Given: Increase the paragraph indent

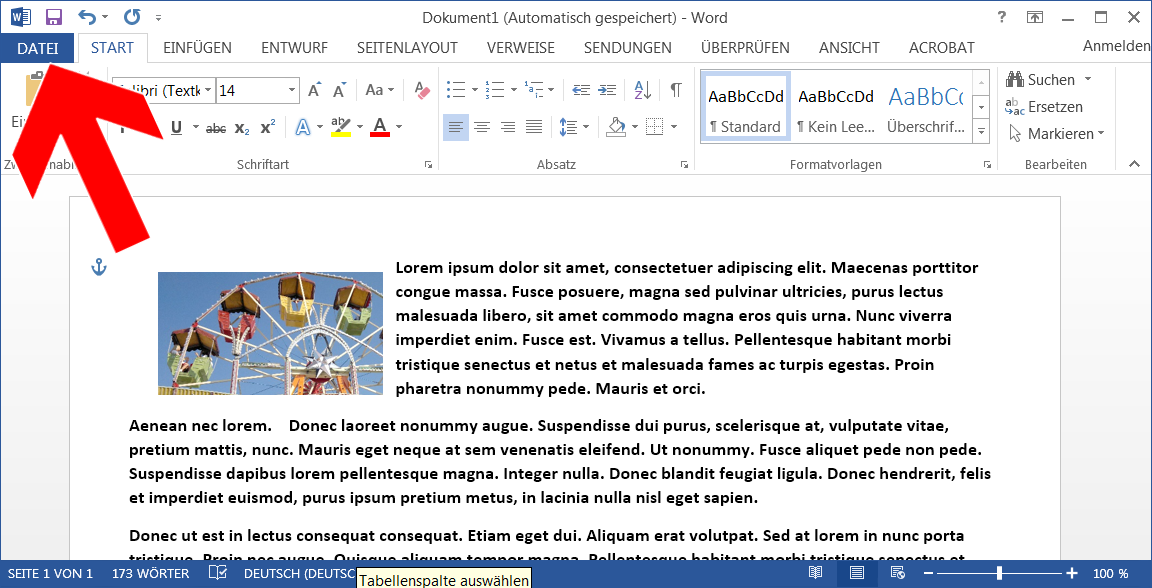Looking at the screenshot, I should (607, 90).
